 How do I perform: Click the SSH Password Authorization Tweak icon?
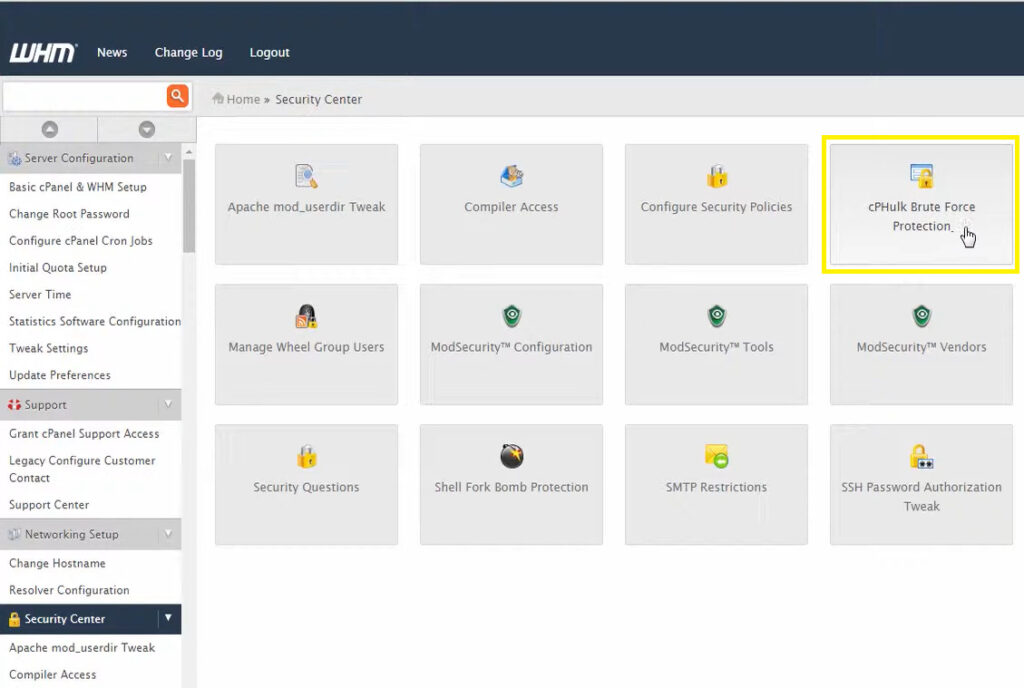921,457
